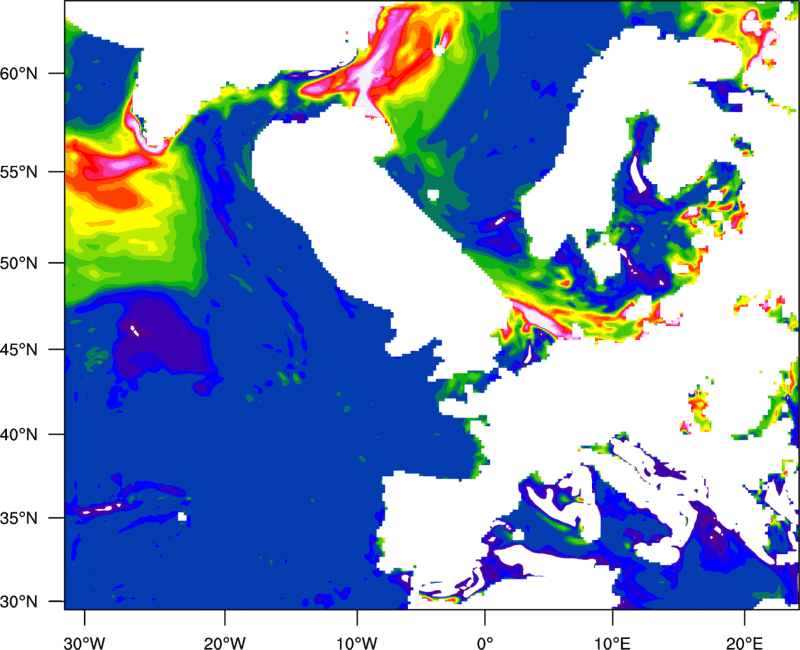
Task: Click the 10°W longitude label
Action: coord(357,643)
